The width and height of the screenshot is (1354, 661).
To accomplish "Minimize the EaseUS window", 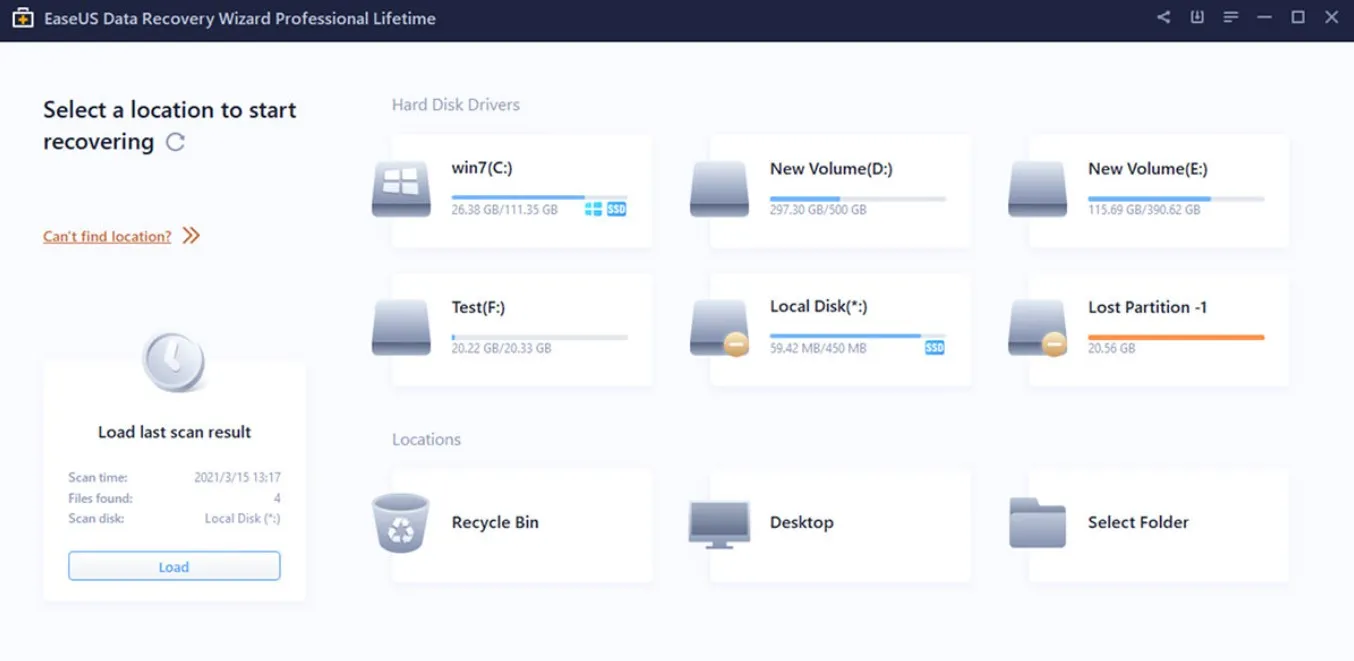I will (1265, 17).
